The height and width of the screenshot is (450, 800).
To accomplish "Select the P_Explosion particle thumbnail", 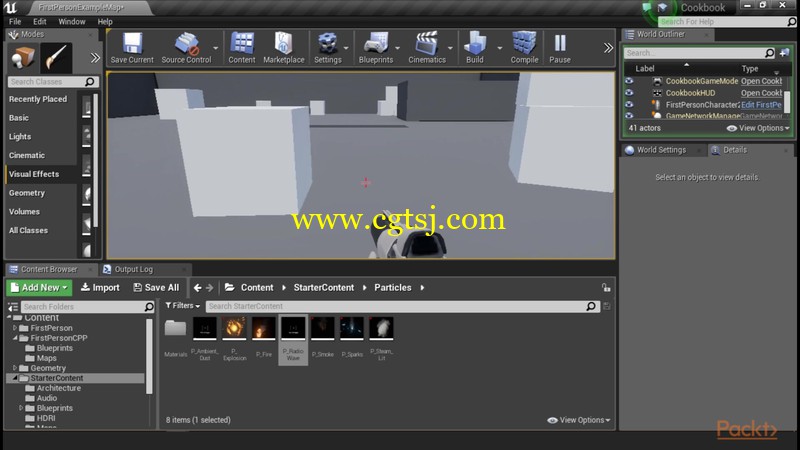I will [234, 328].
